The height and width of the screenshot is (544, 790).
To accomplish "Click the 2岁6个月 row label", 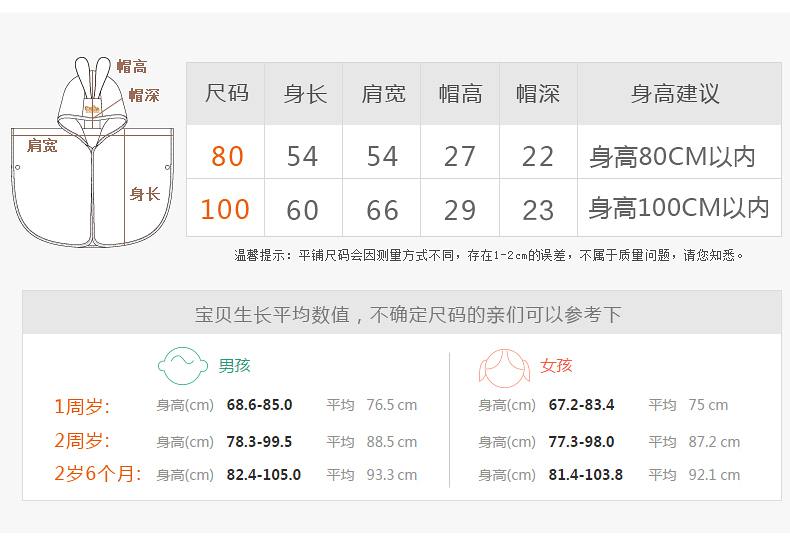I will [x=98, y=474].
